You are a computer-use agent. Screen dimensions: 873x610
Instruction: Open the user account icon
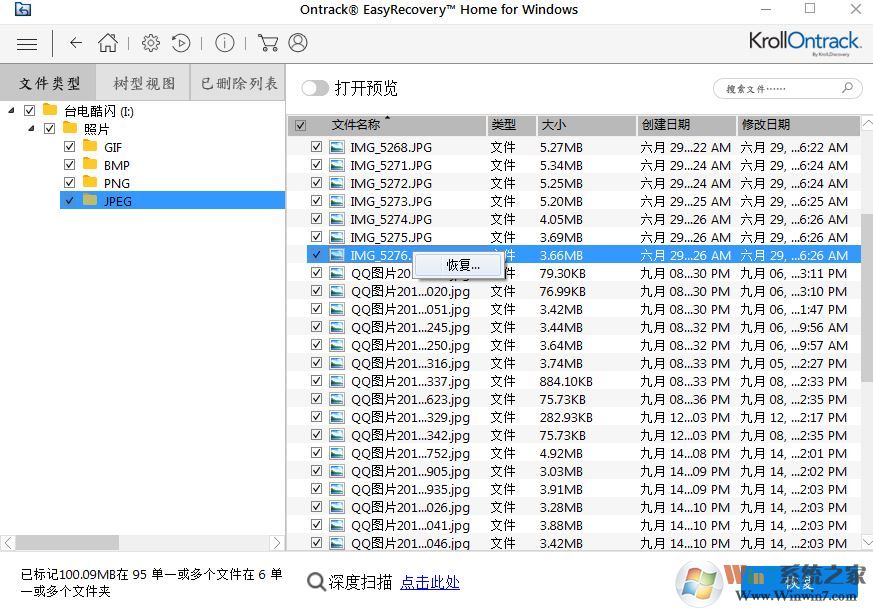(x=298, y=43)
